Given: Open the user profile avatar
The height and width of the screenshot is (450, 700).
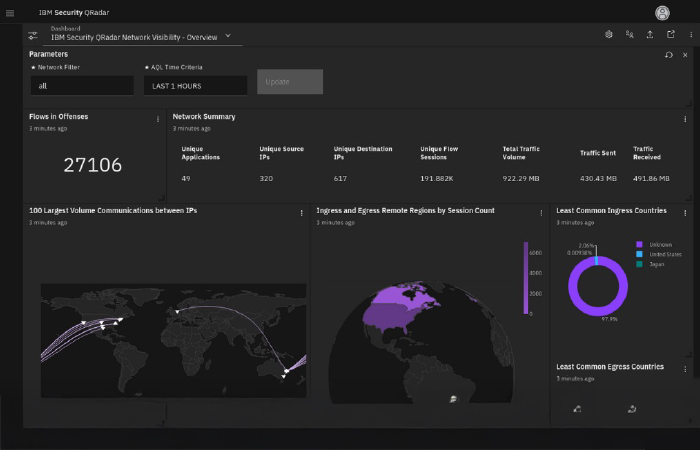Looking at the screenshot, I should [662, 12].
